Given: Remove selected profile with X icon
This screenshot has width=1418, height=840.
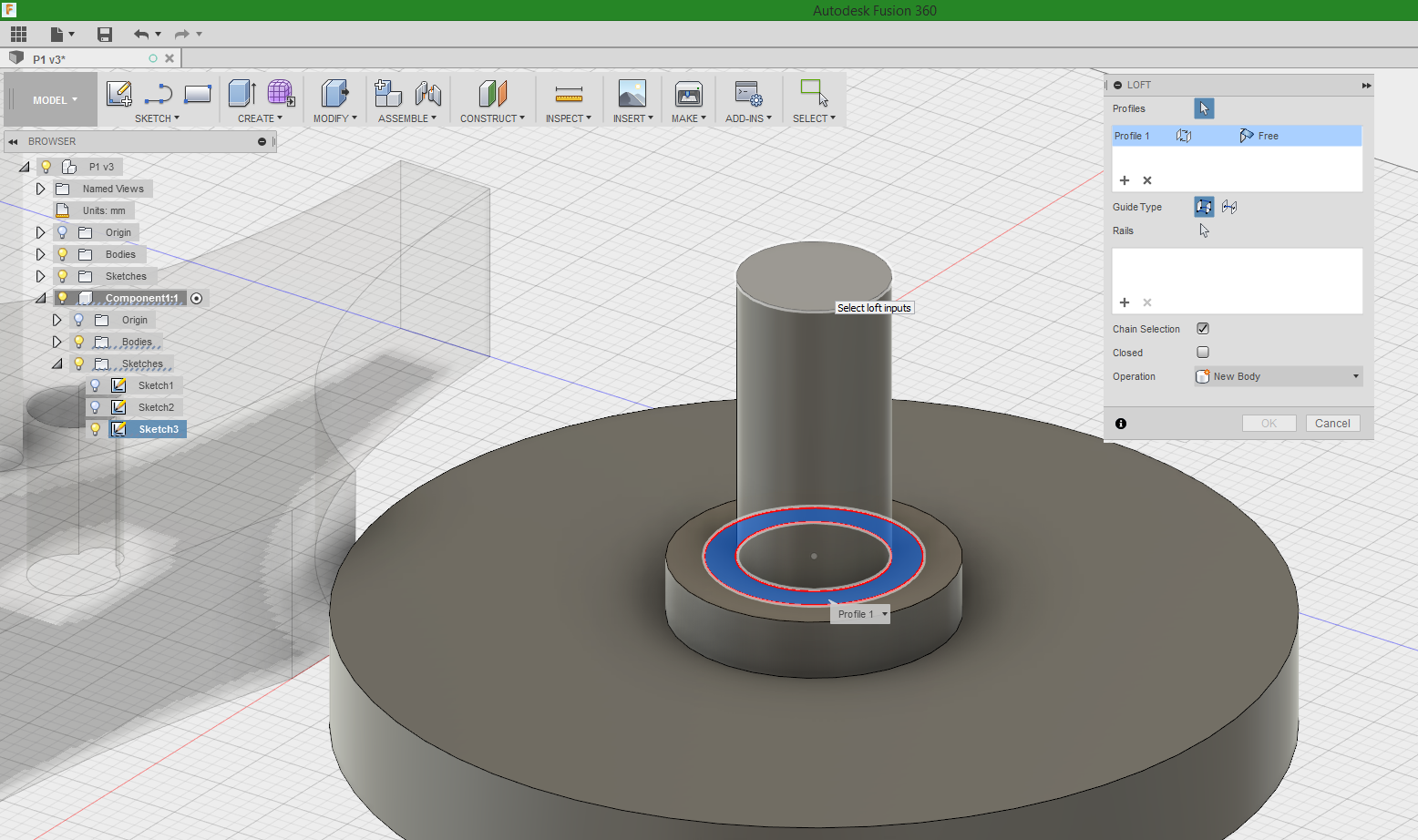Looking at the screenshot, I should 1147,180.
